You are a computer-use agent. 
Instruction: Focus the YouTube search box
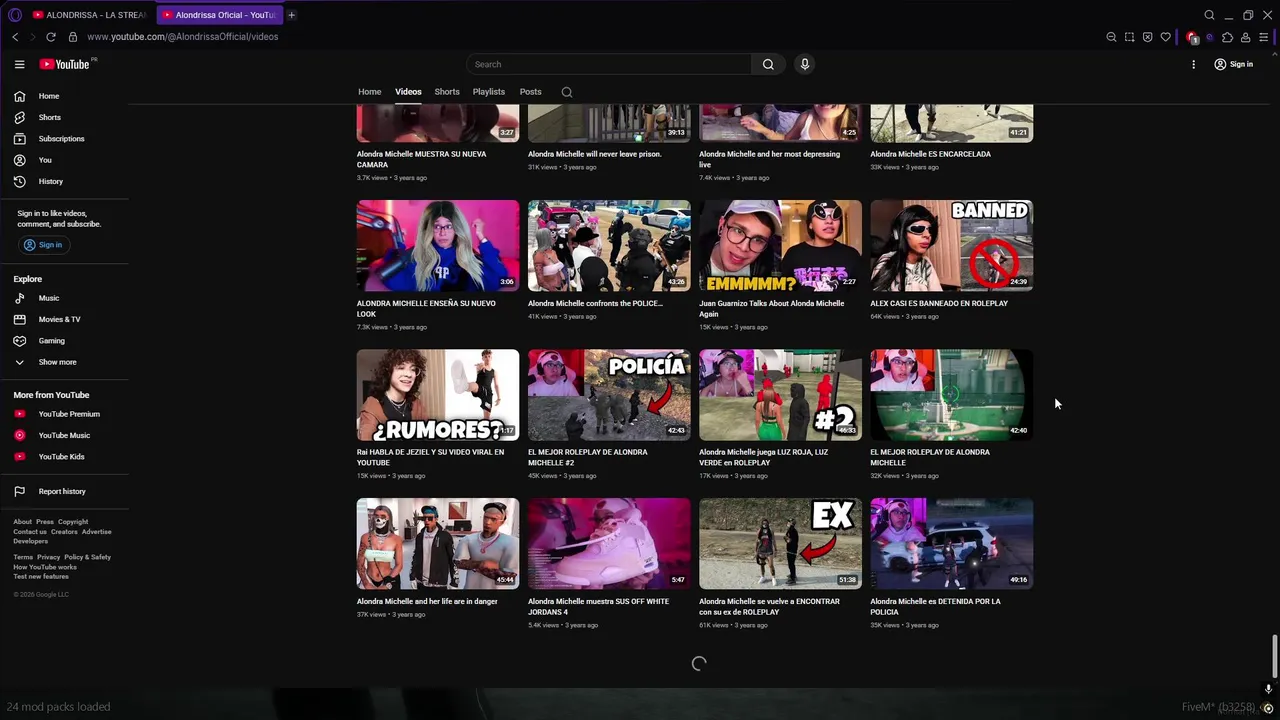[x=609, y=64]
